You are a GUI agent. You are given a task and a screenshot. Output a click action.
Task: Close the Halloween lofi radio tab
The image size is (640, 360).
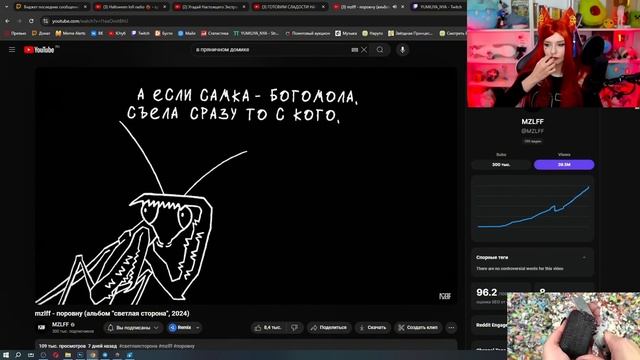[x=164, y=7]
